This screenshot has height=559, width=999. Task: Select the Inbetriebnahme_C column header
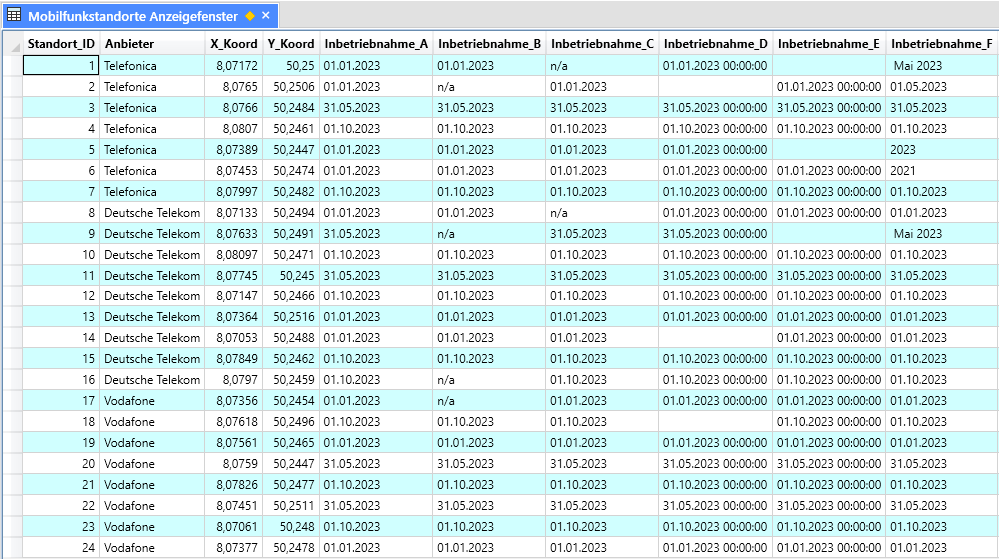point(602,44)
